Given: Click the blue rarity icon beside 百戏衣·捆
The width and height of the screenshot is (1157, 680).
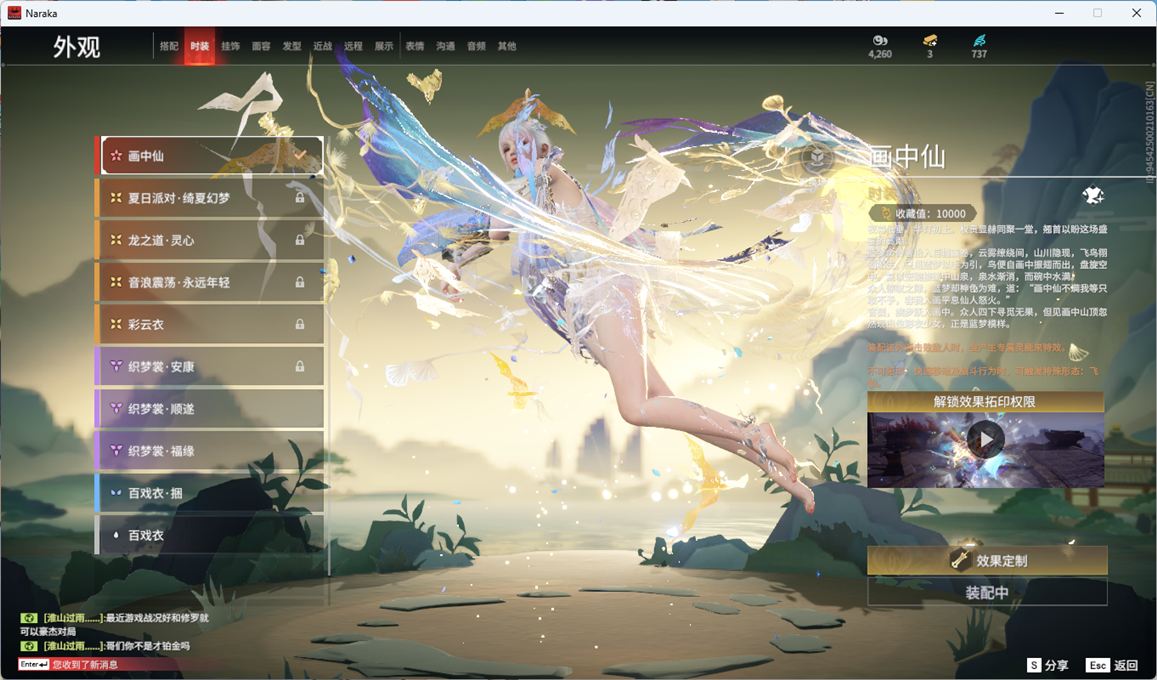Looking at the screenshot, I should coord(116,493).
